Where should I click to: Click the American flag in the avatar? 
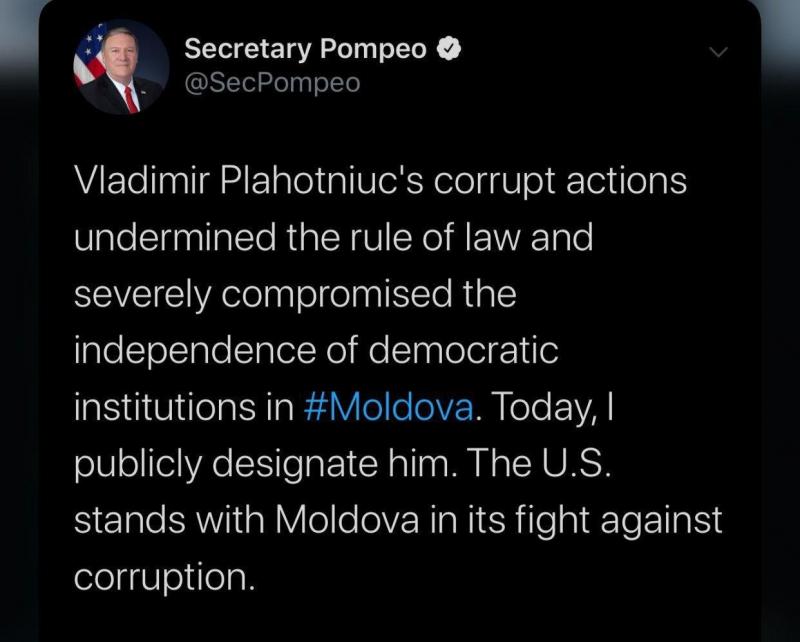click(89, 56)
